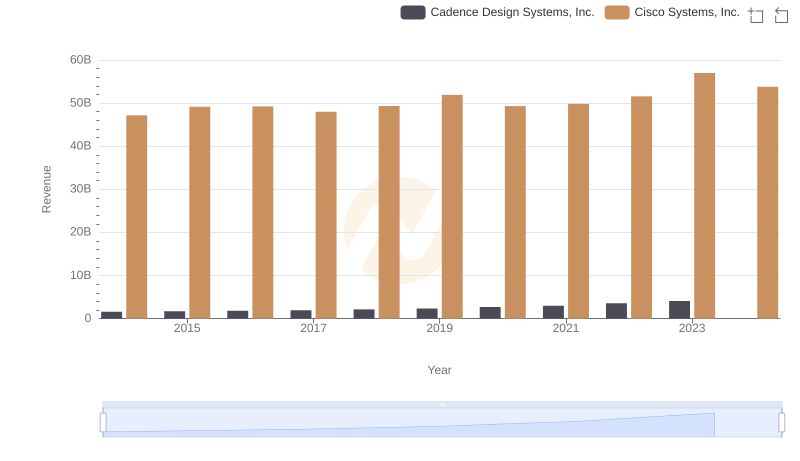The width and height of the screenshot is (800, 461).
Task: Click the right handle of zoom slider
Action: 782,423
